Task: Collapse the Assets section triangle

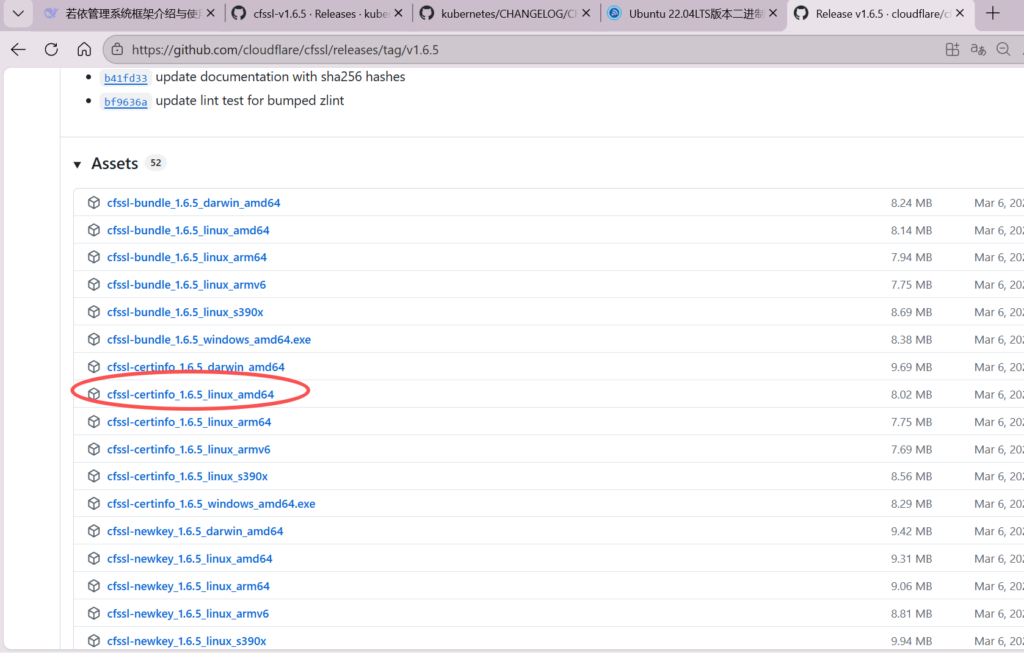Action: click(77, 164)
